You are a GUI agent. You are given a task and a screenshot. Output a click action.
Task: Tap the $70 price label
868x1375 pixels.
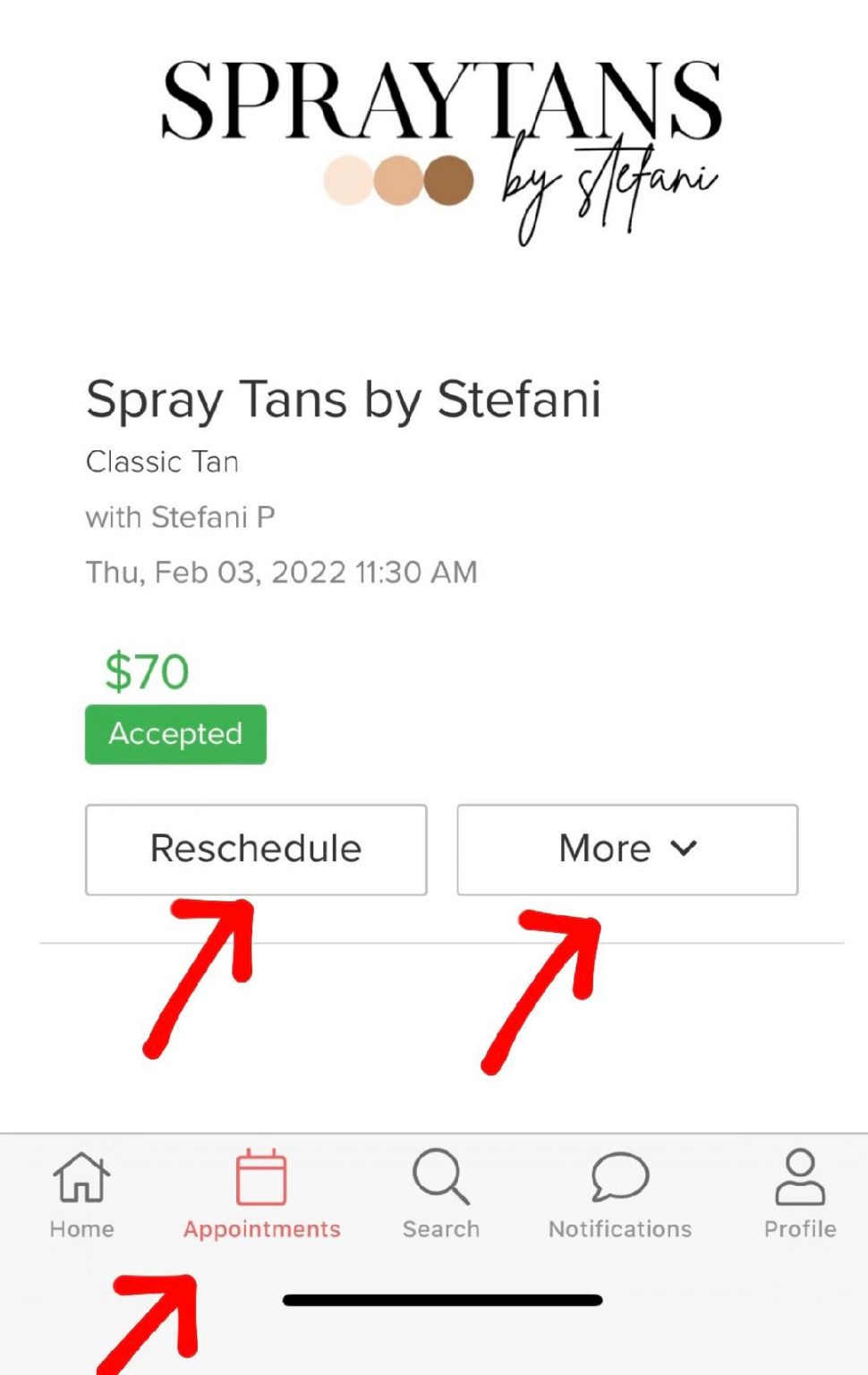[x=146, y=671]
